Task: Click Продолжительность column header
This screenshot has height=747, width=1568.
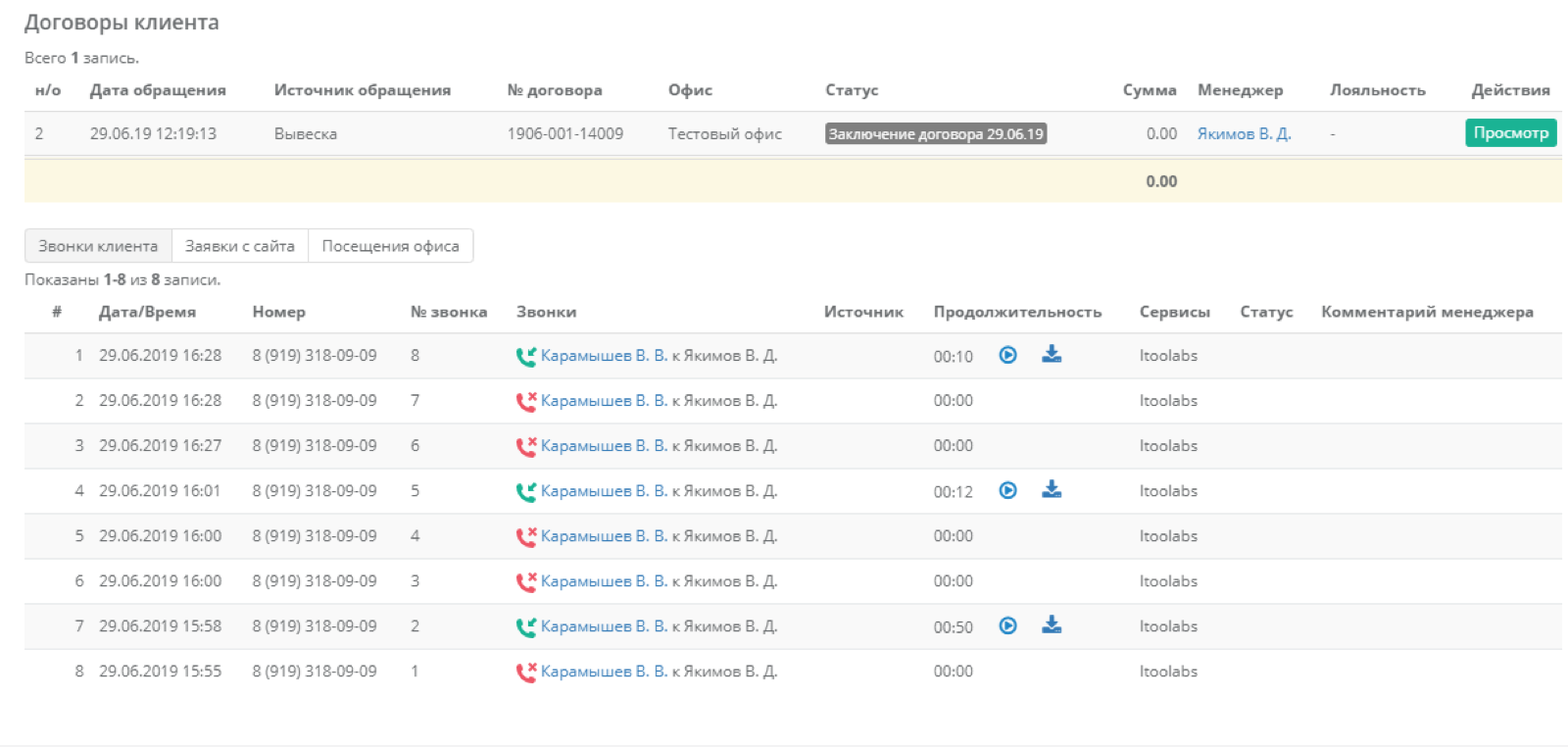Action: coord(1017,312)
